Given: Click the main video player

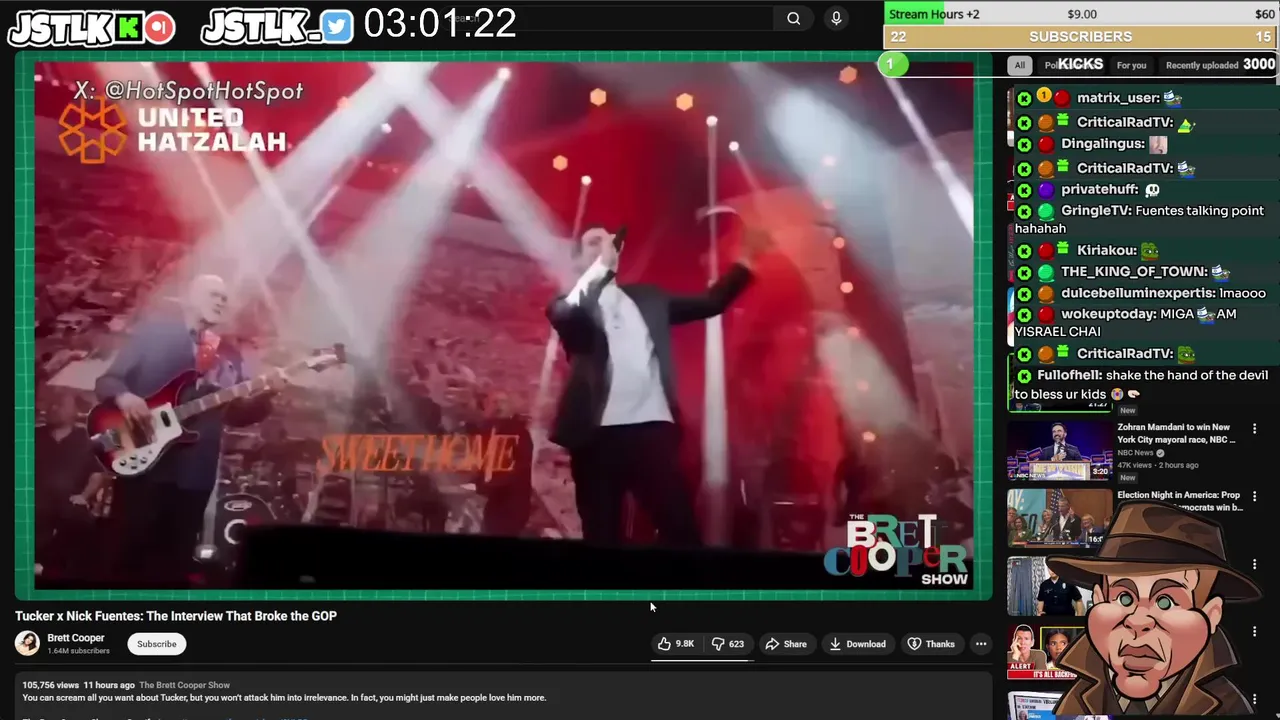Looking at the screenshot, I should (x=504, y=325).
